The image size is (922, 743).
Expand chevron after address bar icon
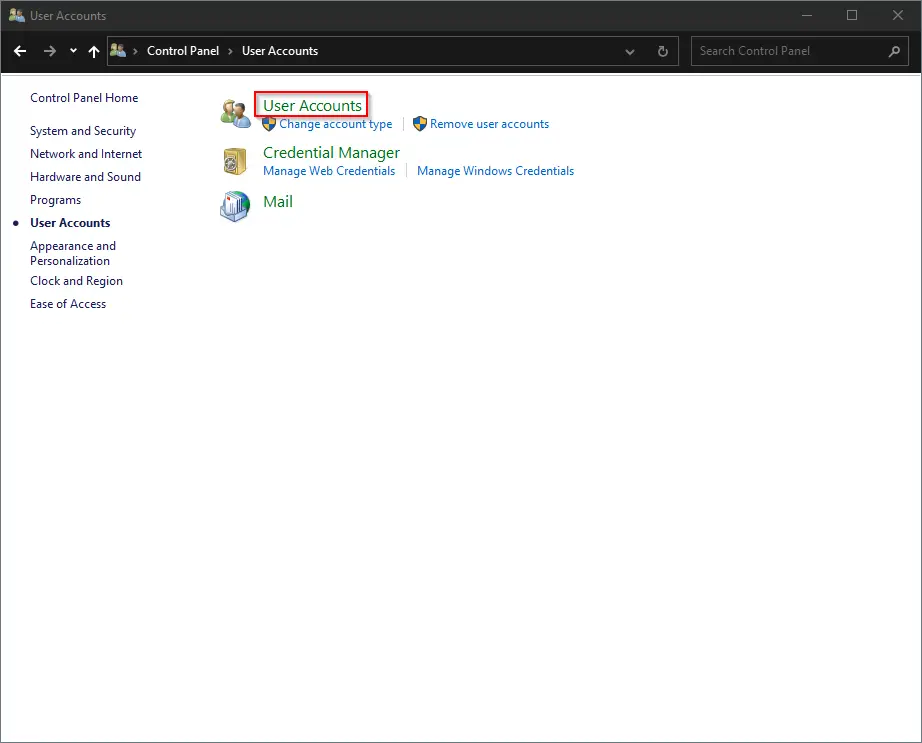pyautogui.click(x=135, y=51)
